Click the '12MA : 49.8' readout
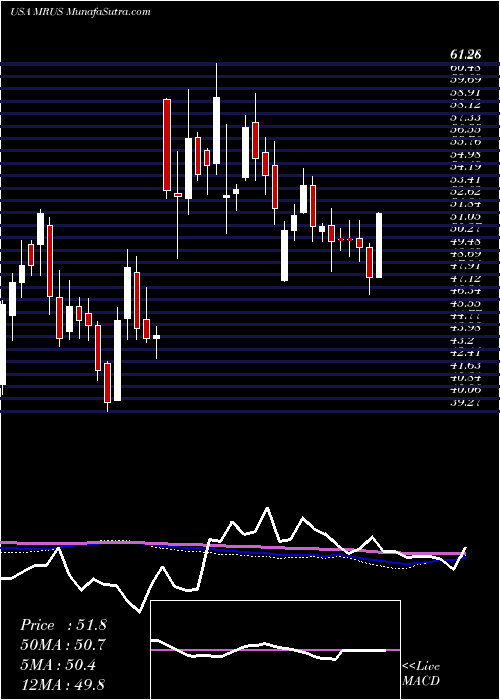Viewport: 500px width, 700px height. point(63,684)
